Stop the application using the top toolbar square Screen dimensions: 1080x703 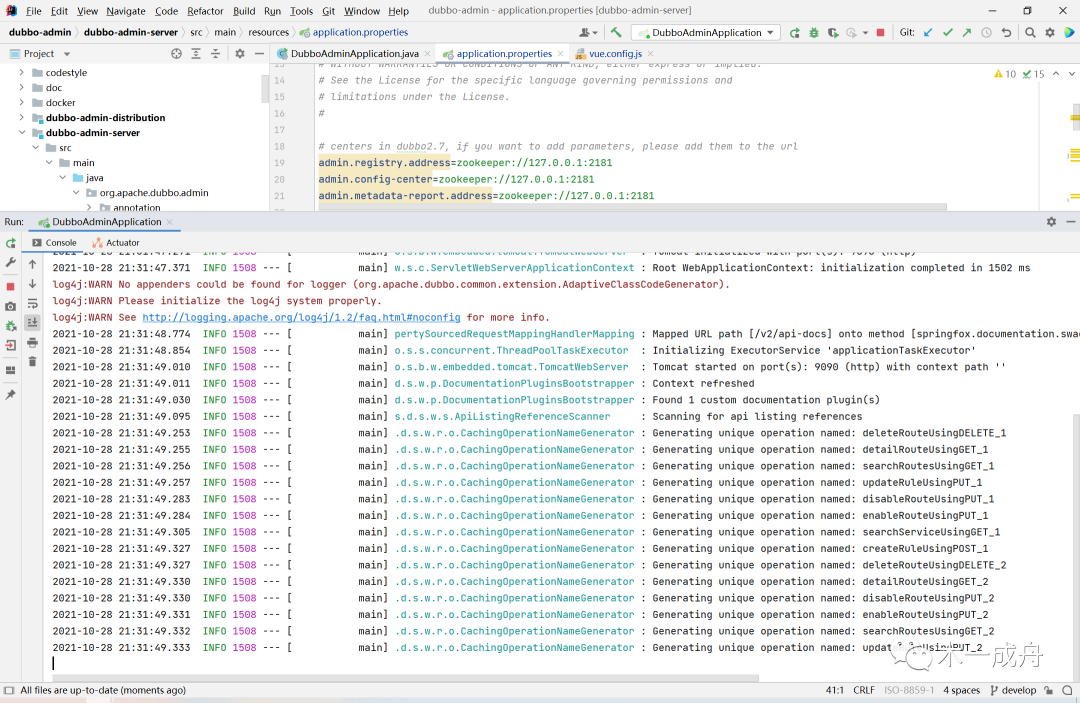(x=880, y=32)
